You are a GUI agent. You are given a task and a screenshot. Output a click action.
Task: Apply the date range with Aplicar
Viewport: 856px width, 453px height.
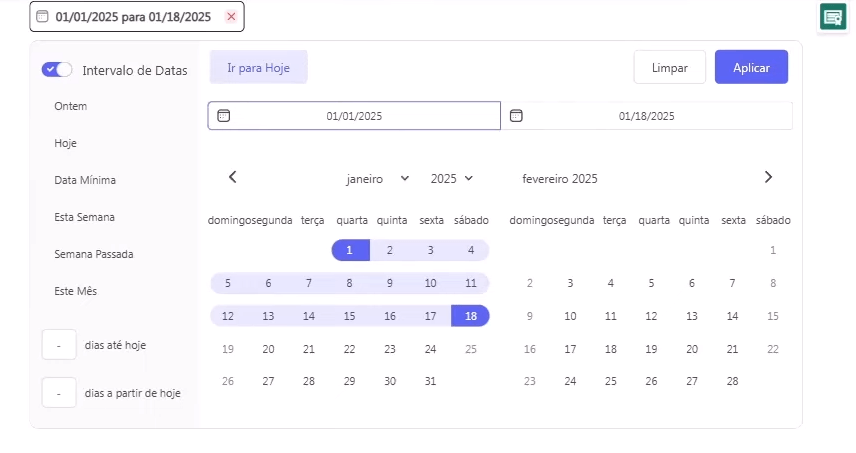click(751, 67)
